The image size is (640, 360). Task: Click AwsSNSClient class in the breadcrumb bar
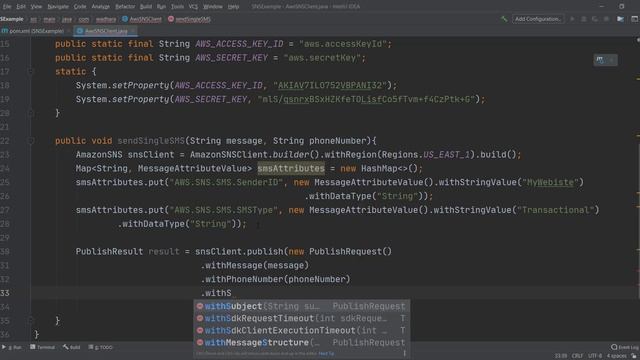click(142, 19)
